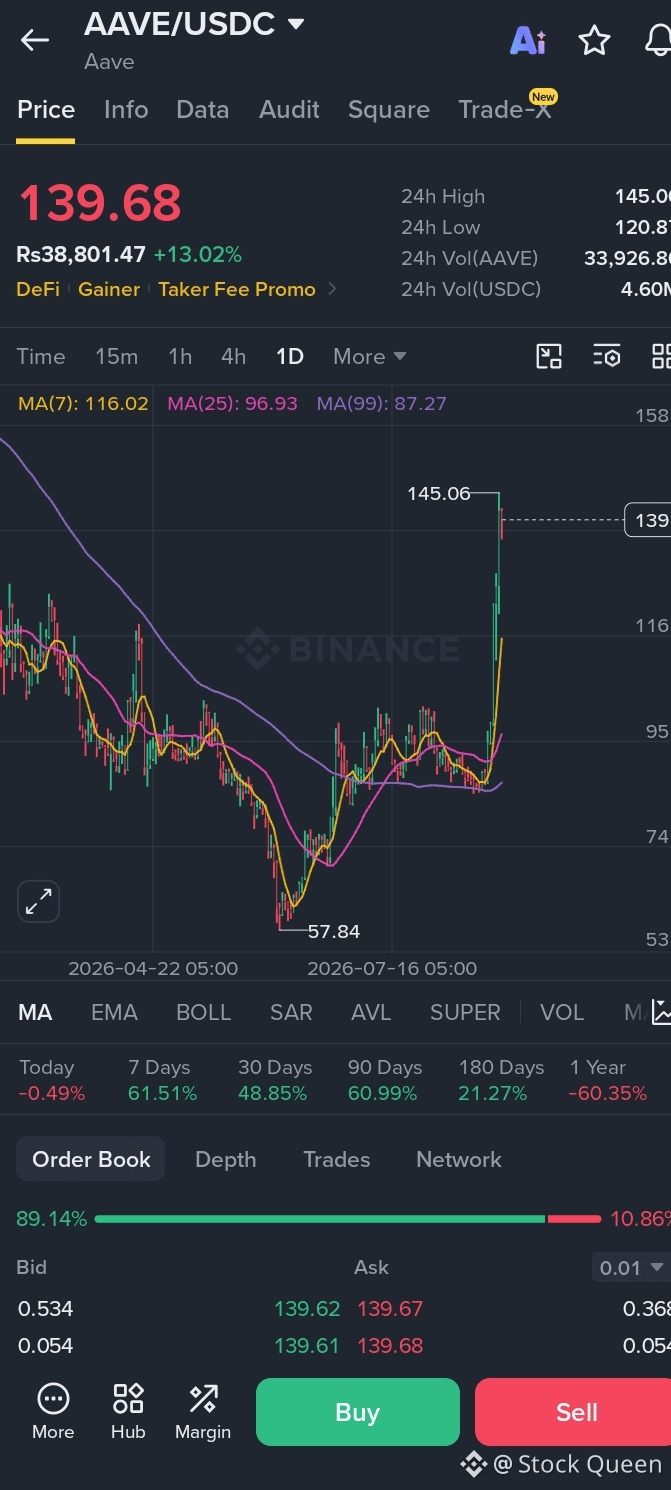This screenshot has width=671, height=1490.
Task: Tap the MA(7): 116.02 label
Action: pos(83,404)
